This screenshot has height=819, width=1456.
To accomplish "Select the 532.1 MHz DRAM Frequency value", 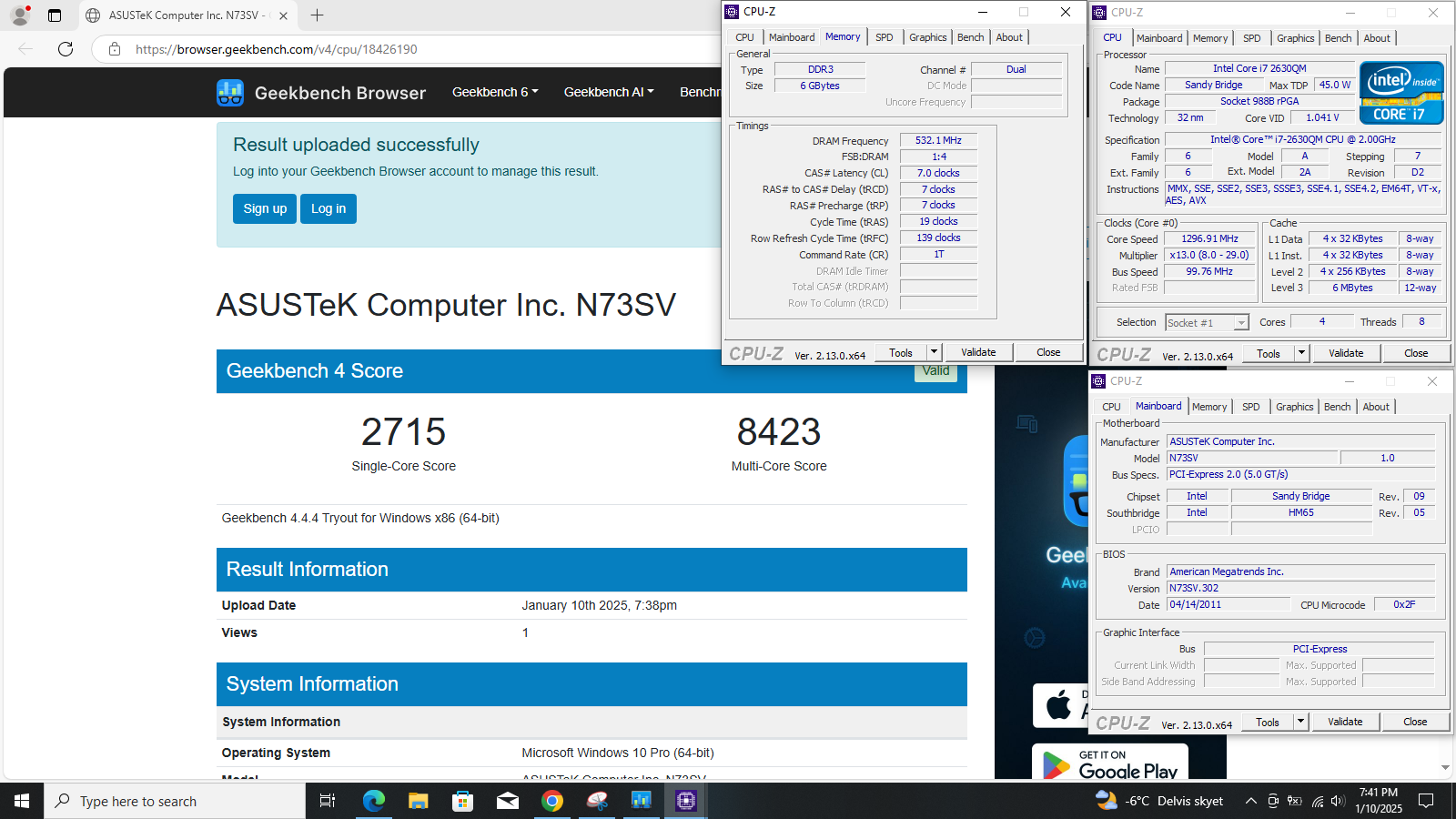I will coord(938,140).
